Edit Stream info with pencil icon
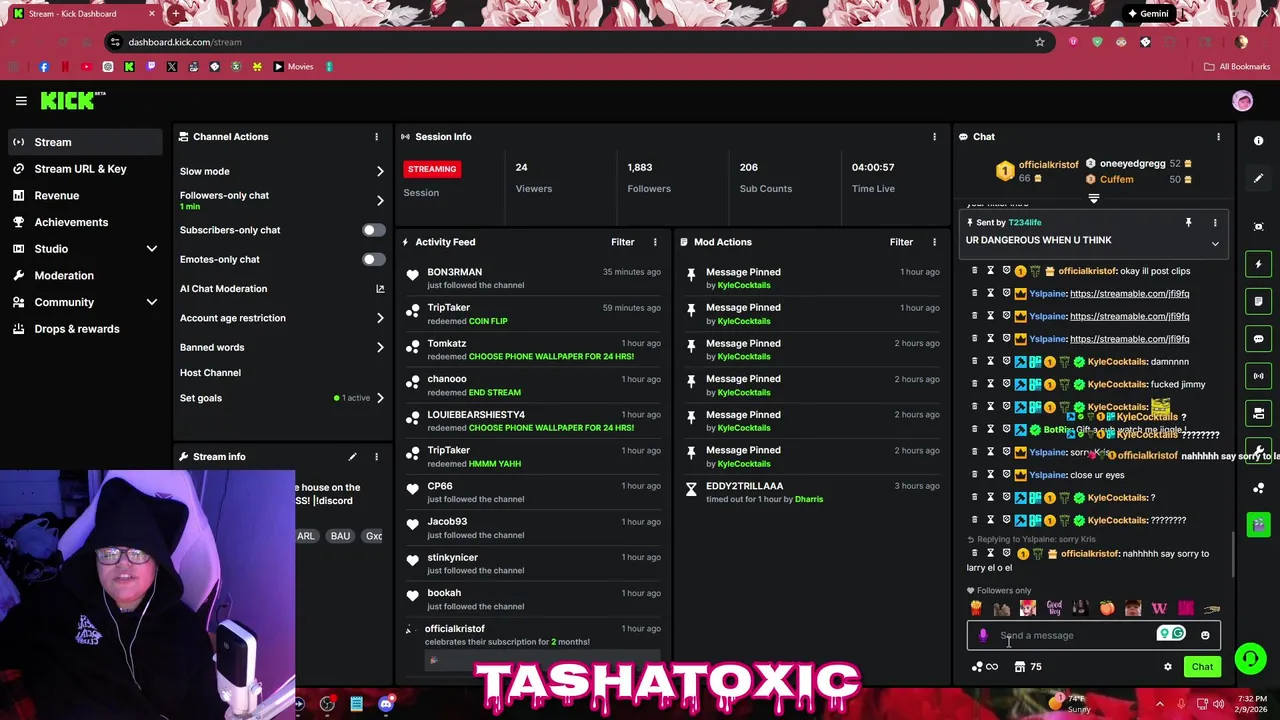The height and width of the screenshot is (720, 1280). (352, 457)
